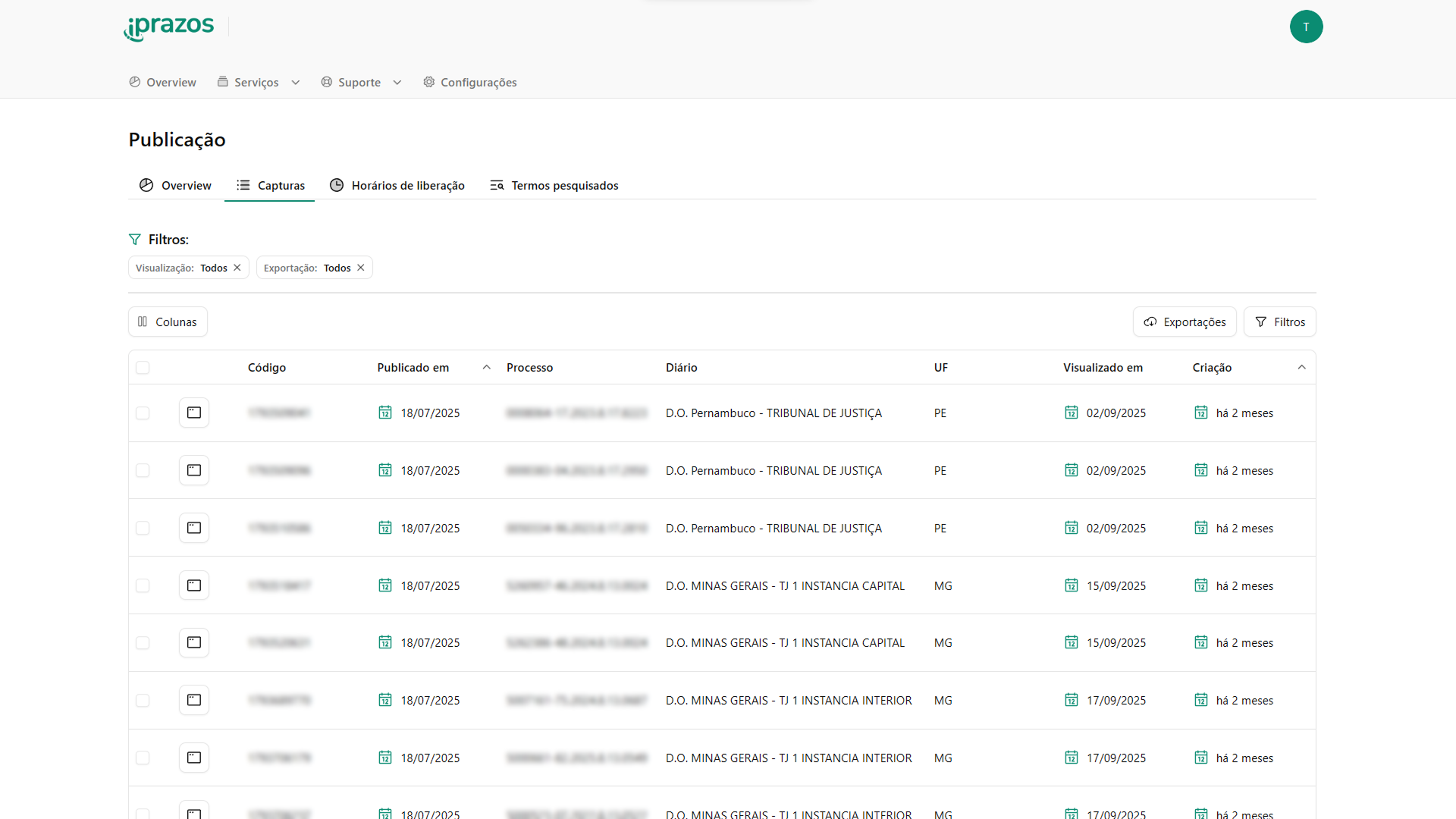Click the Filtros button at right
This screenshot has width=1456, height=819.
pyautogui.click(x=1280, y=322)
